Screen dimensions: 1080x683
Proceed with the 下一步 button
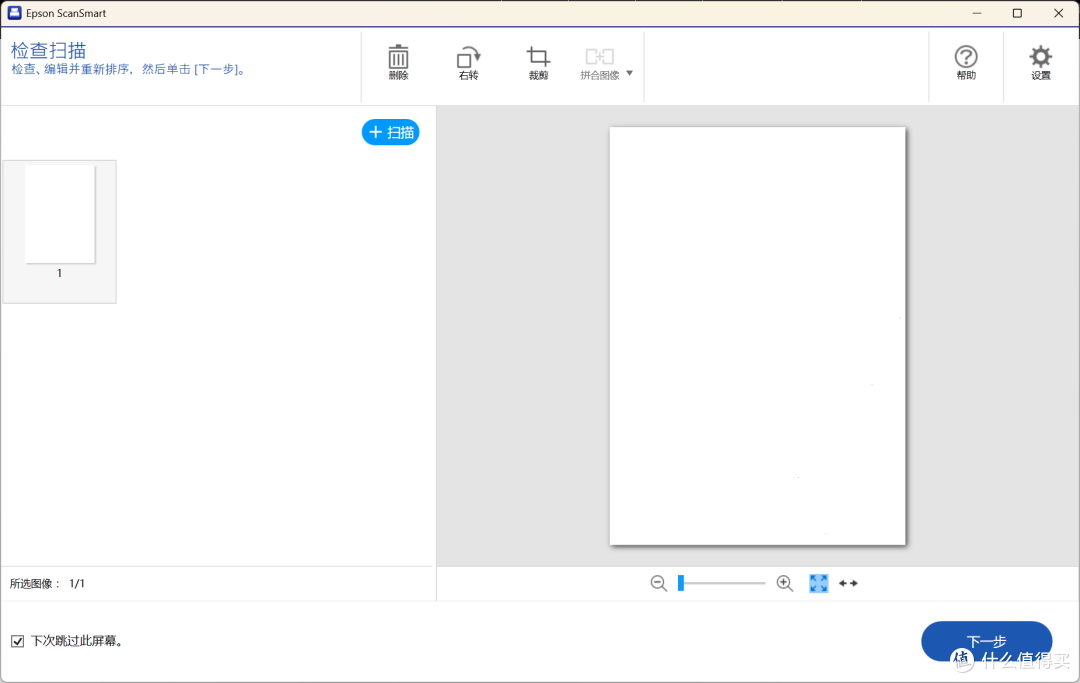[x=986, y=641]
